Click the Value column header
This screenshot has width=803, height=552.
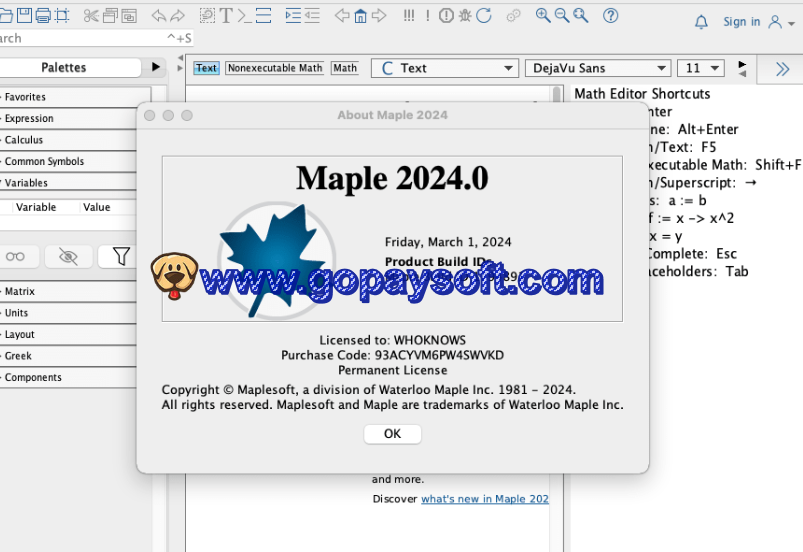coord(97,207)
